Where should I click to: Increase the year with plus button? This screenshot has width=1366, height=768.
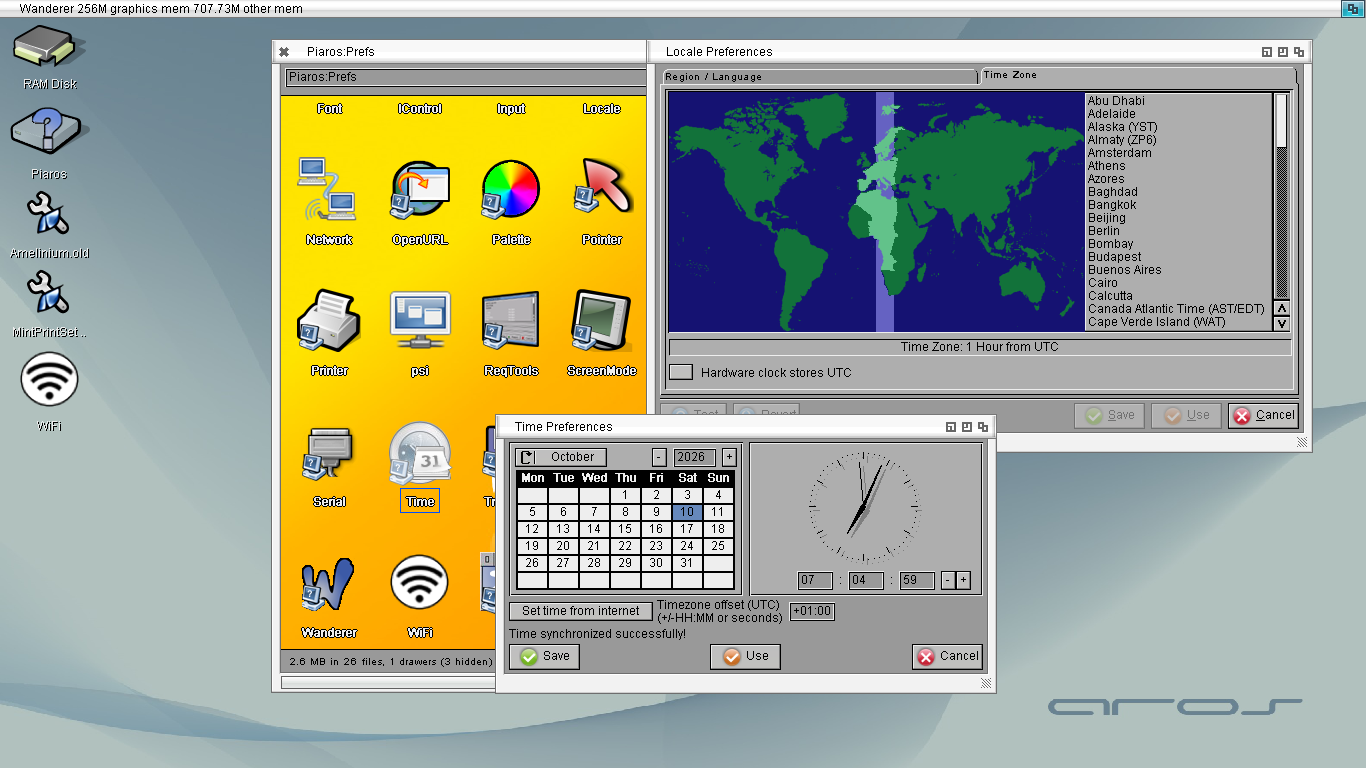point(729,457)
